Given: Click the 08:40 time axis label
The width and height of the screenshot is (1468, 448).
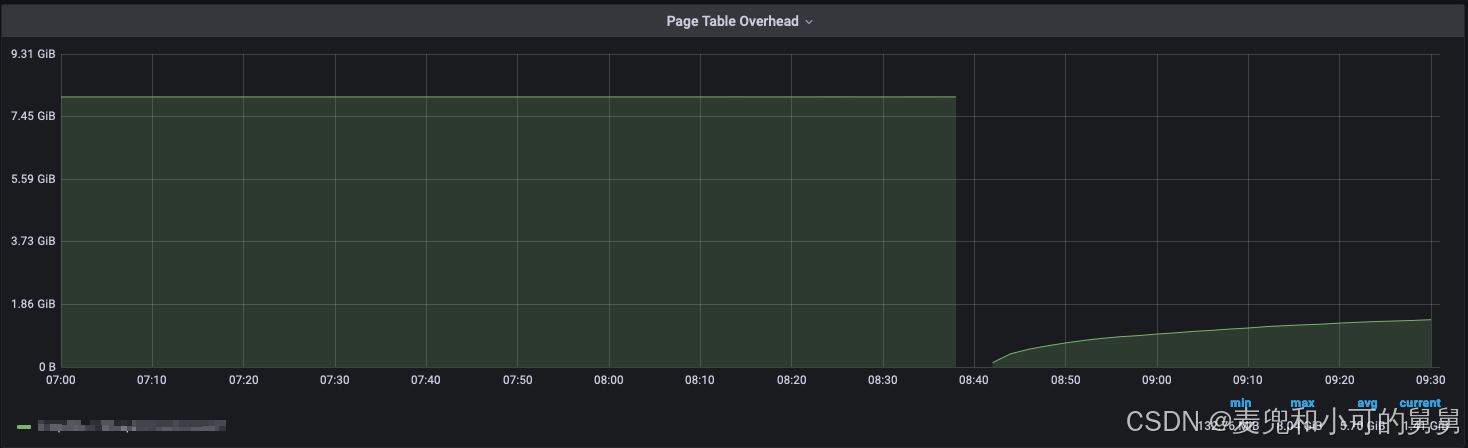Looking at the screenshot, I should tap(974, 380).
